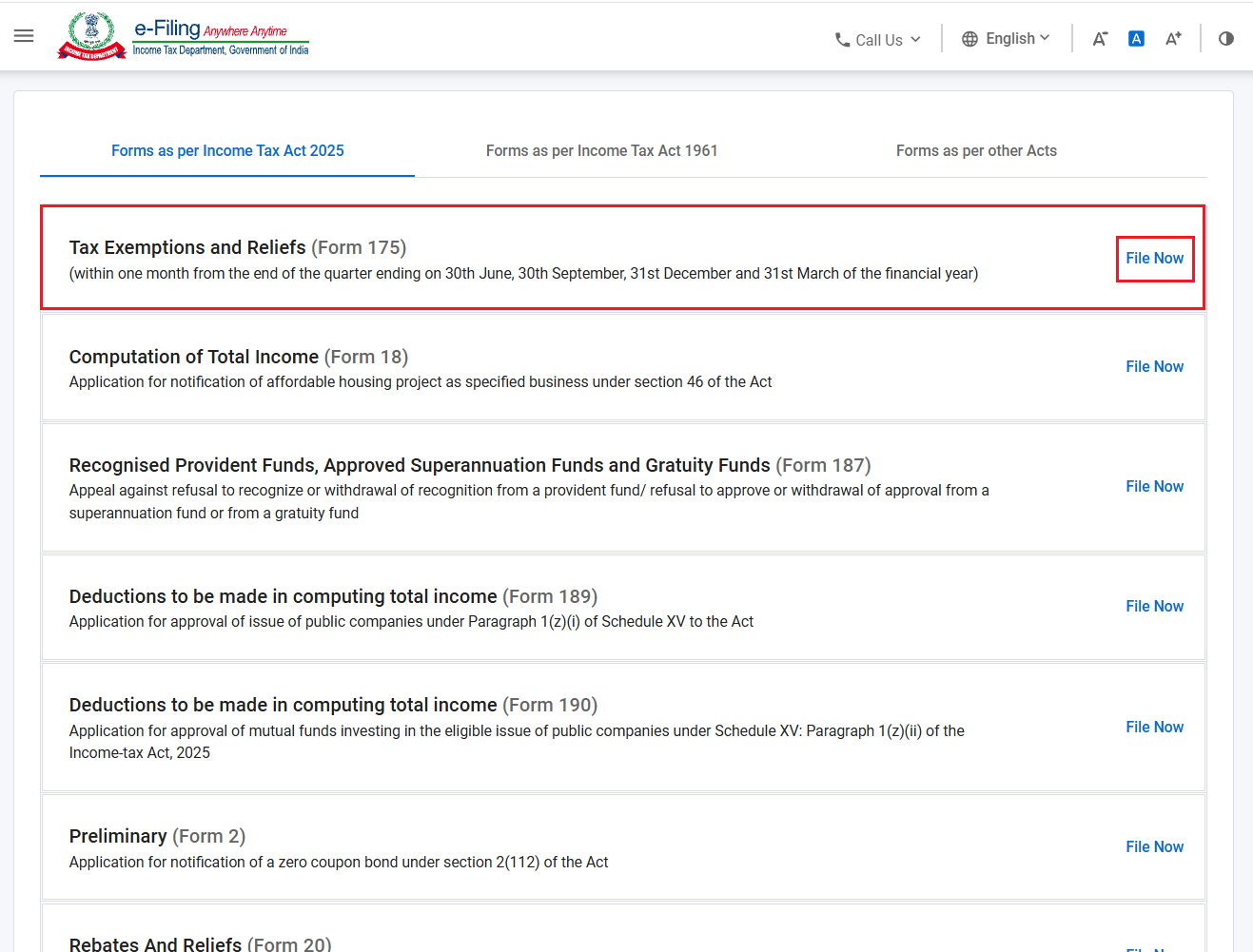This screenshot has height=952, width=1253.
Task: Click File Now for Preliminary Form 2
Action: [1154, 846]
